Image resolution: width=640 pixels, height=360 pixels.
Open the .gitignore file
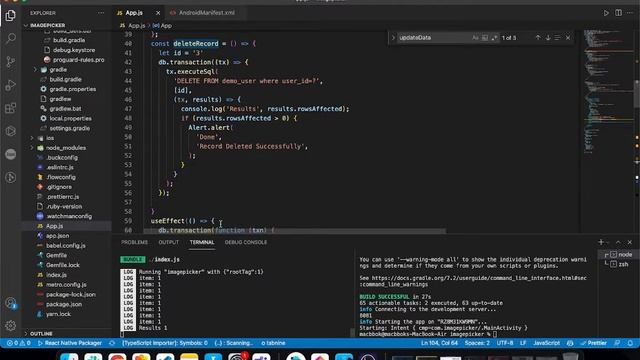[59, 187]
